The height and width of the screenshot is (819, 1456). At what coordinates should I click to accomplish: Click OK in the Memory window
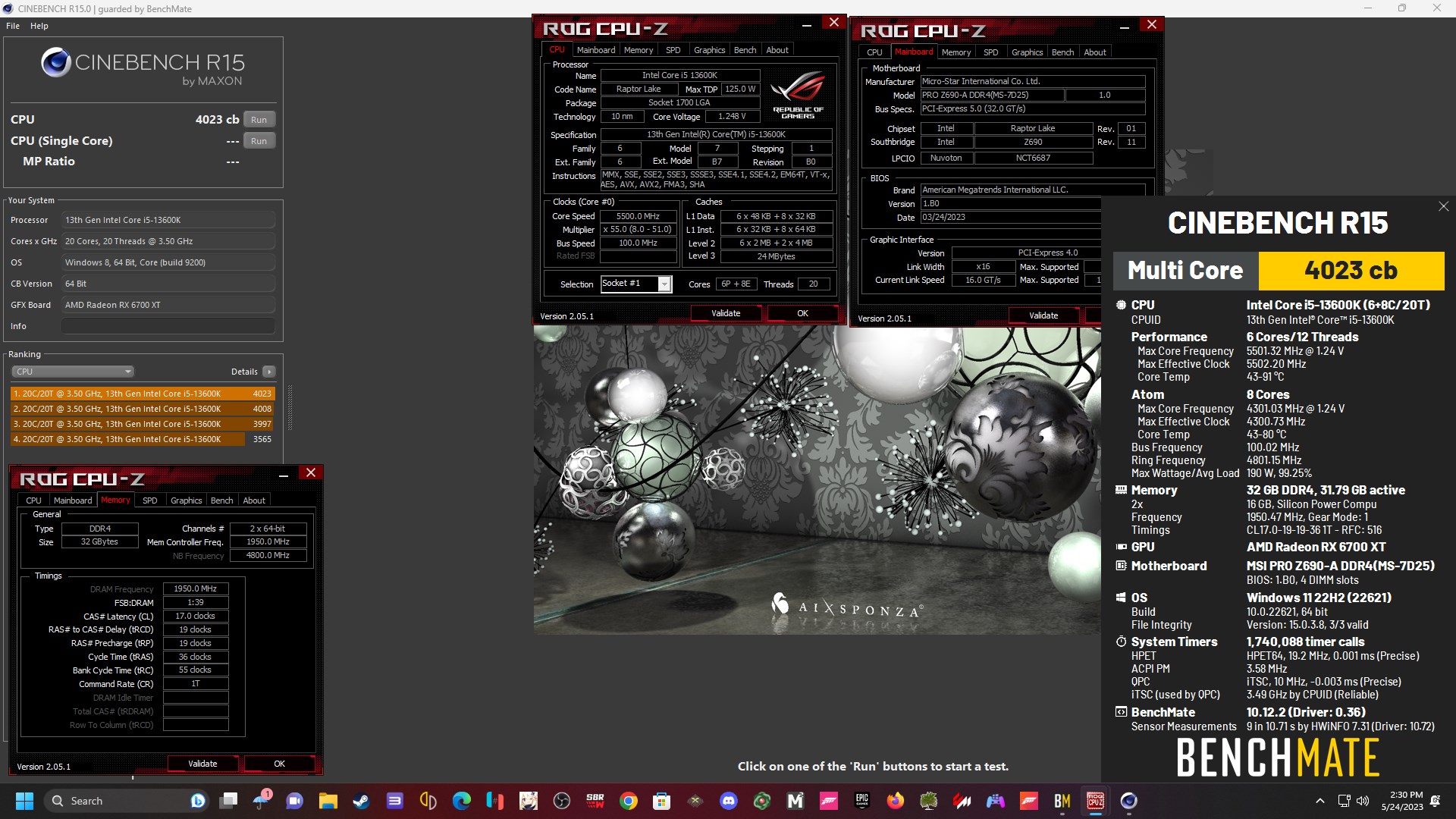pyautogui.click(x=279, y=764)
